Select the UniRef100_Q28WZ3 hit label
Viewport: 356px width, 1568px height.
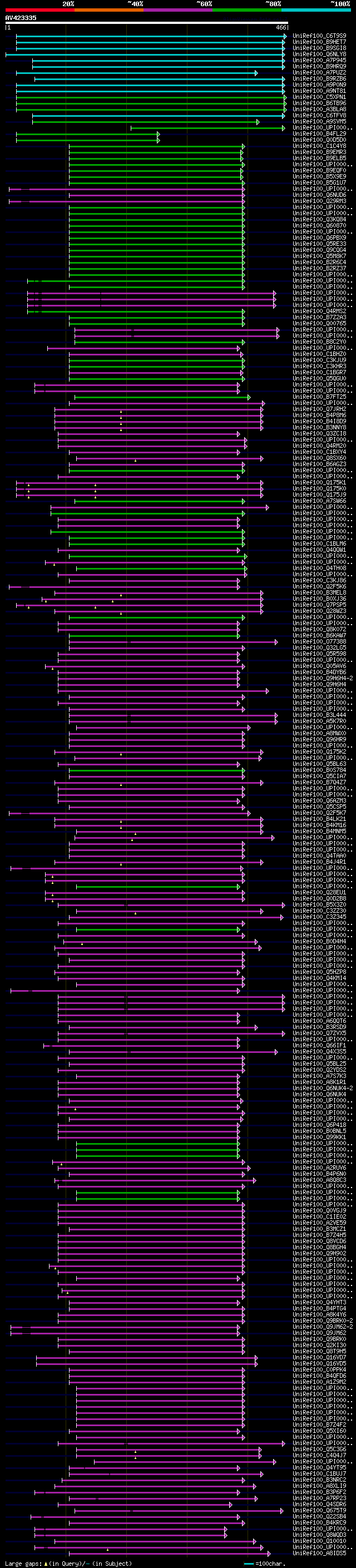click(319, 612)
